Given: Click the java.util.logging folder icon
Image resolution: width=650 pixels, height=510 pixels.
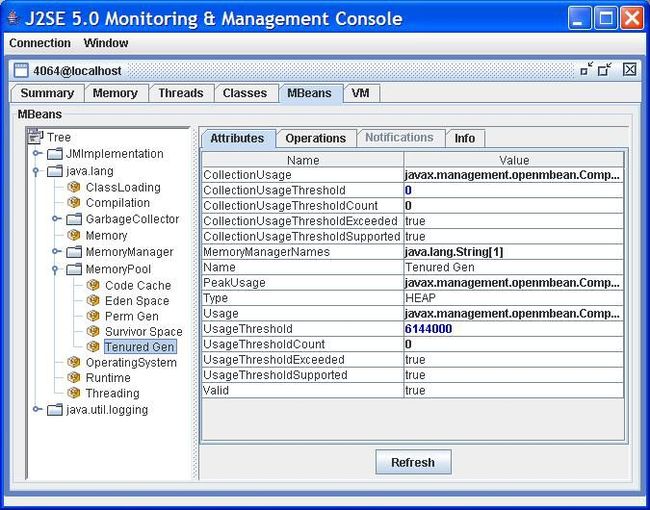Looking at the screenshot, I should pyautogui.click(x=55, y=410).
